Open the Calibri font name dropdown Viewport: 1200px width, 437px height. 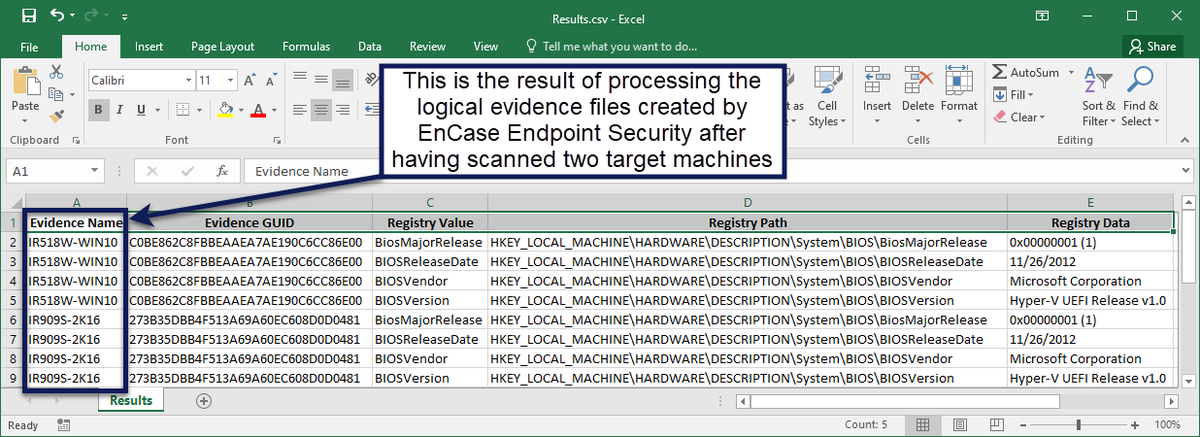tap(187, 79)
